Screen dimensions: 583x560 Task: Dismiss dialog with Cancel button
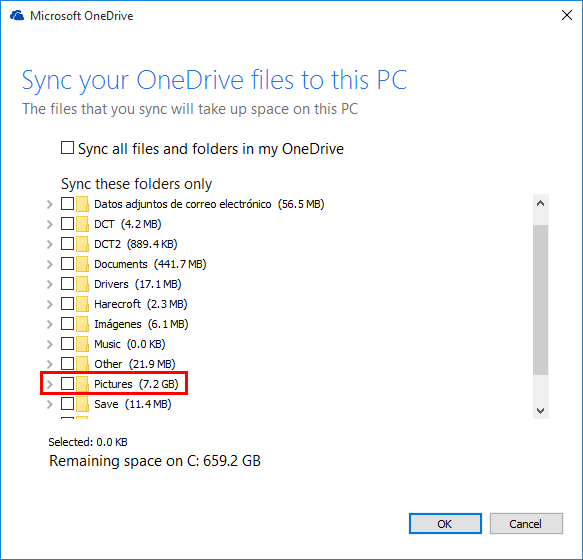click(x=526, y=524)
